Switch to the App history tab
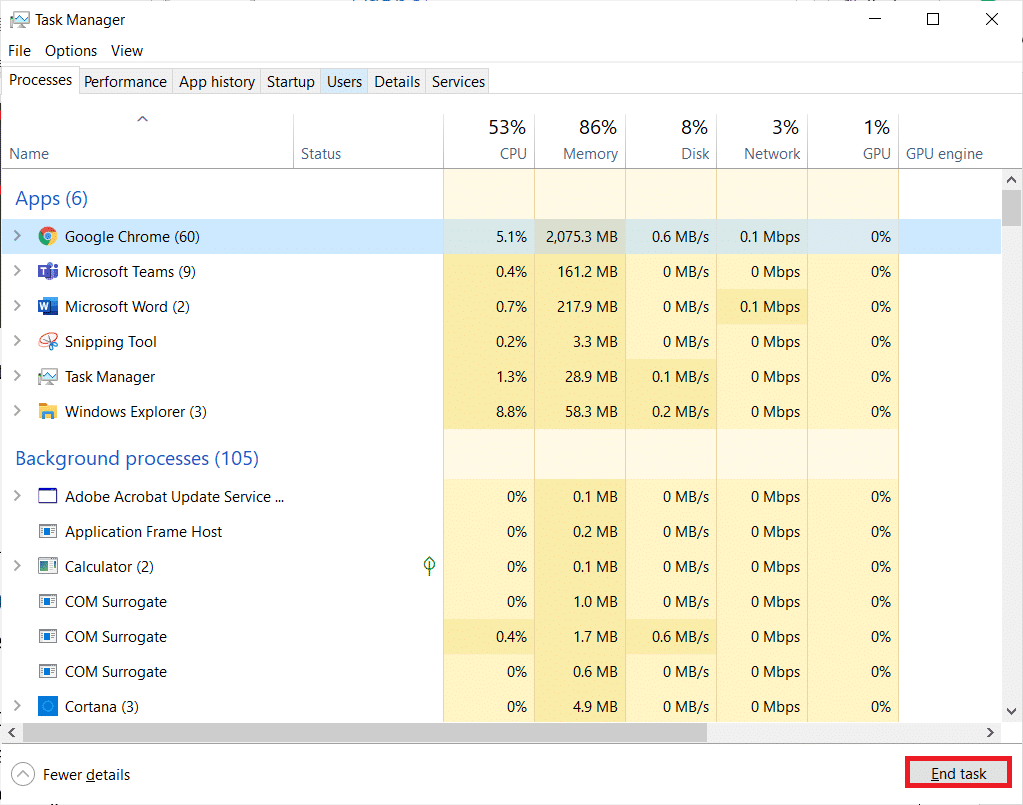This screenshot has height=805, width=1023. [217, 82]
